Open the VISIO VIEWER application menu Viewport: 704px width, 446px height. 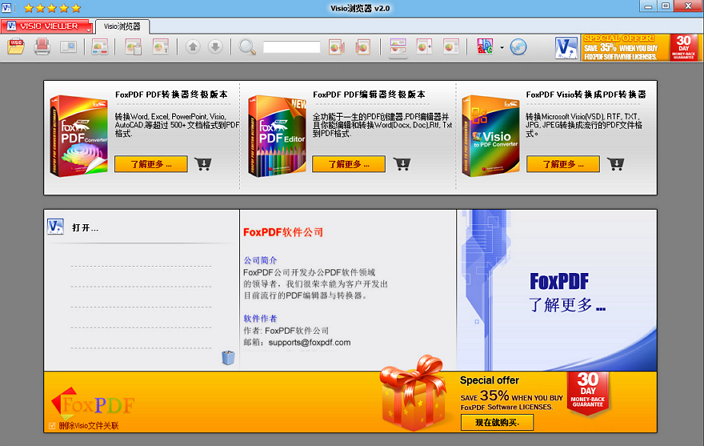pos(47,26)
